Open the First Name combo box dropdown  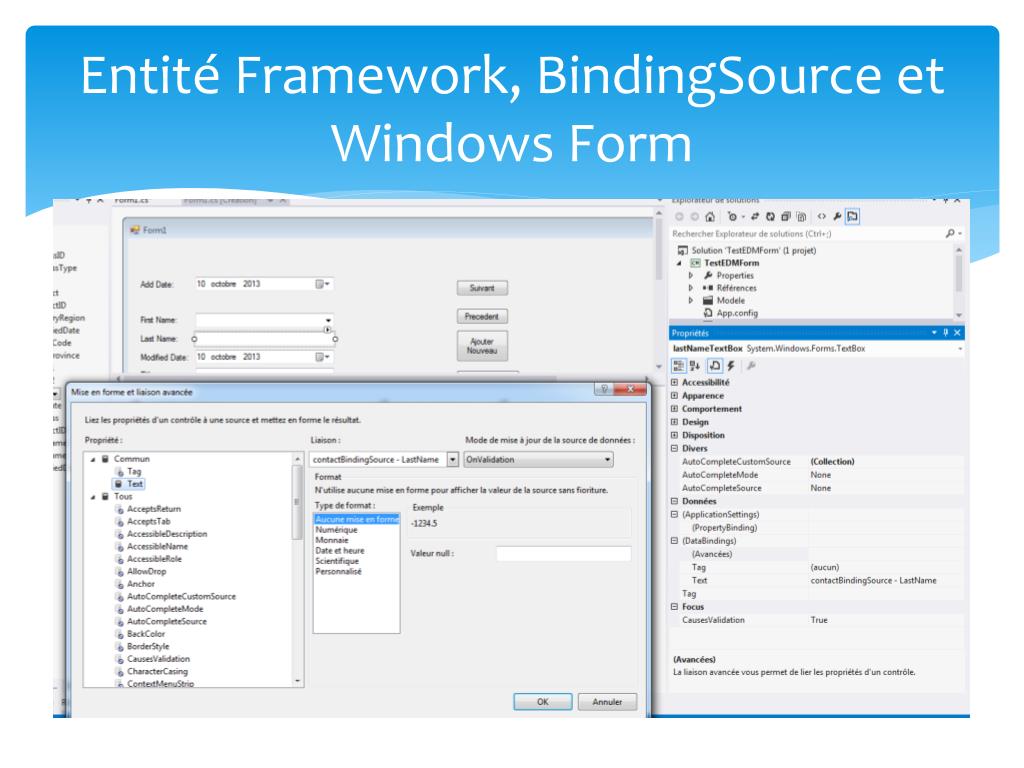pyautogui.click(x=328, y=320)
